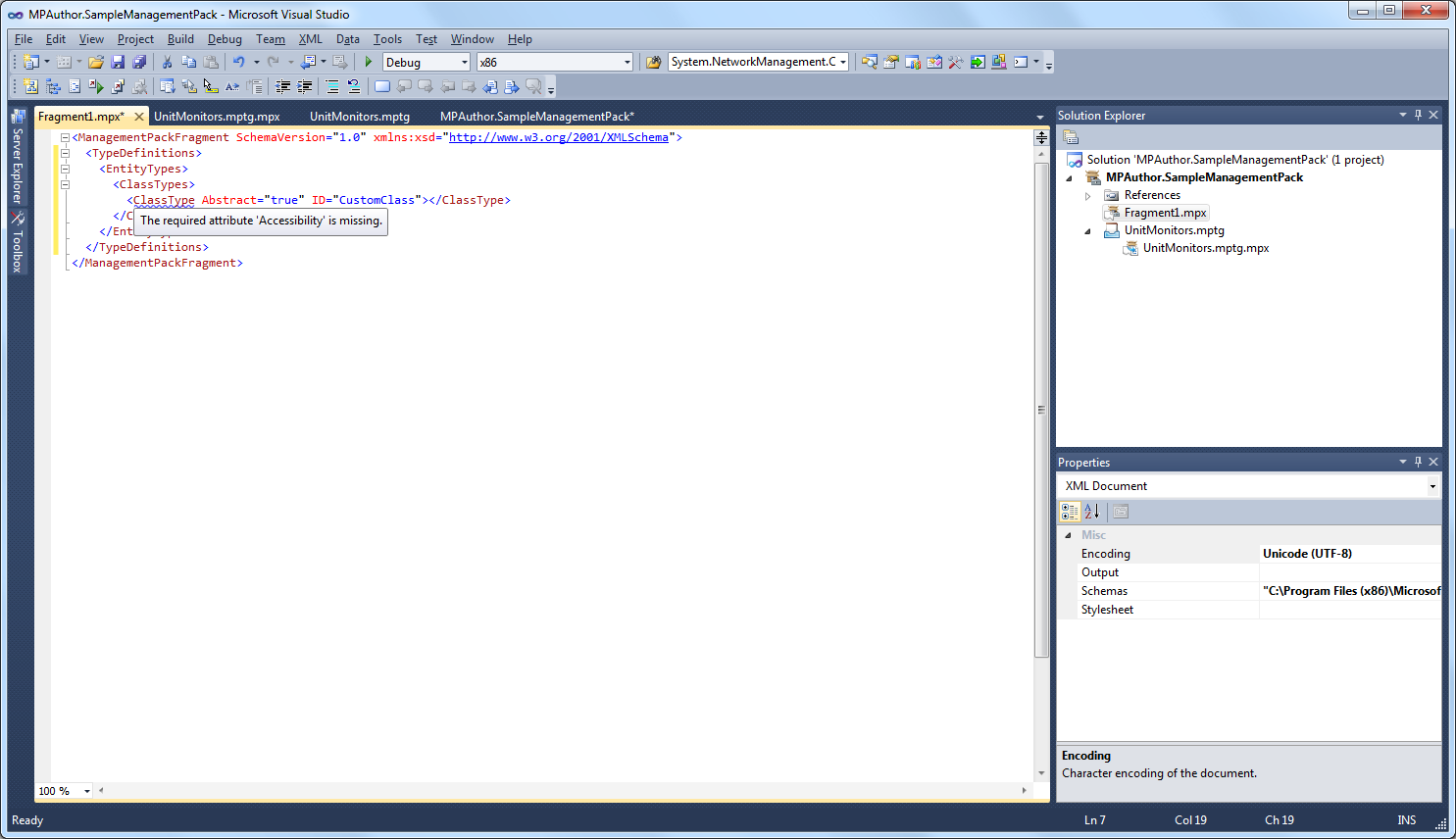Click the Schemas property value field

[1350, 591]
